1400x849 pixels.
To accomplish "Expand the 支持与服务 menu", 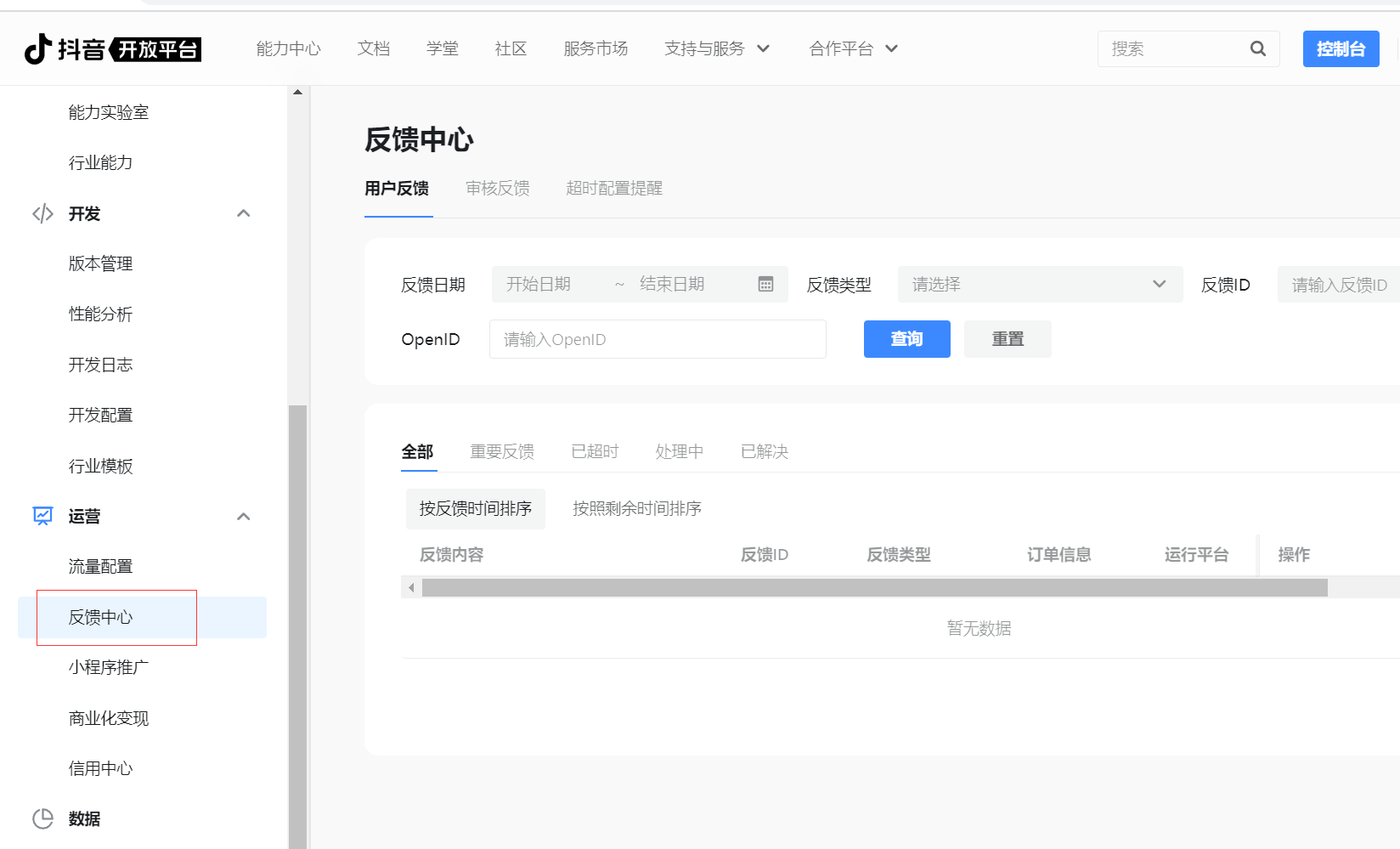I will pyautogui.click(x=716, y=49).
